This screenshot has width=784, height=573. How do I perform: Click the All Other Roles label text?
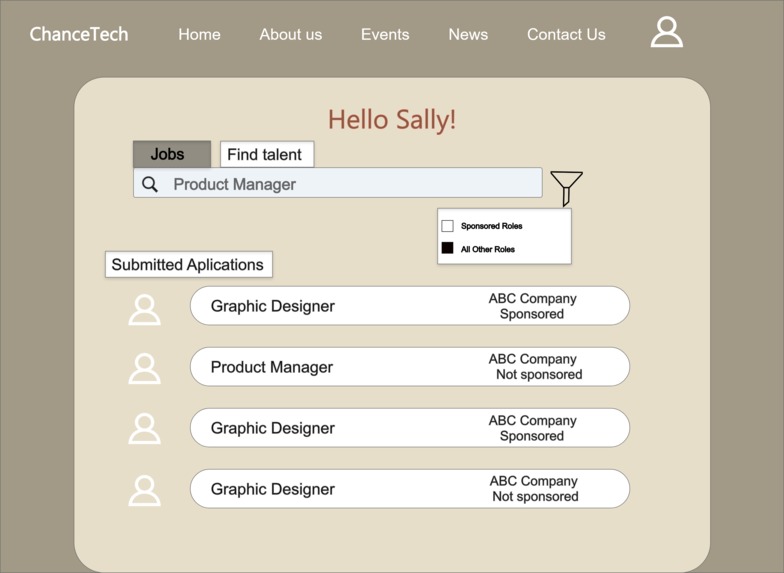click(488, 249)
